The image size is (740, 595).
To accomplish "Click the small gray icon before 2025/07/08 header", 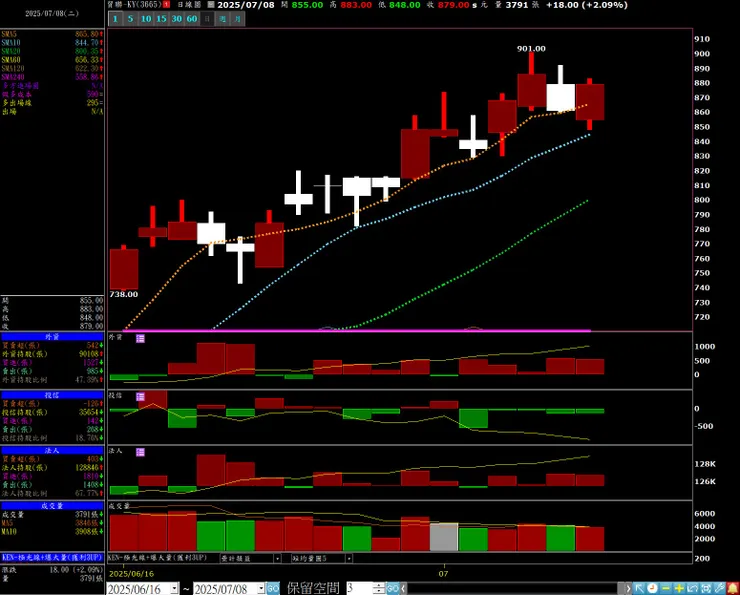I will [x=210, y=5].
